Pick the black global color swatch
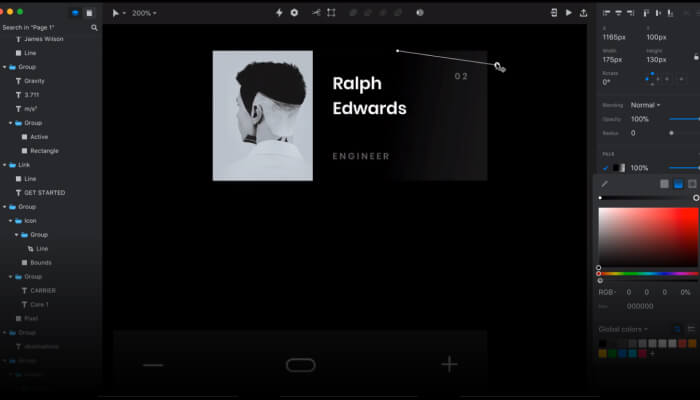 click(603, 343)
